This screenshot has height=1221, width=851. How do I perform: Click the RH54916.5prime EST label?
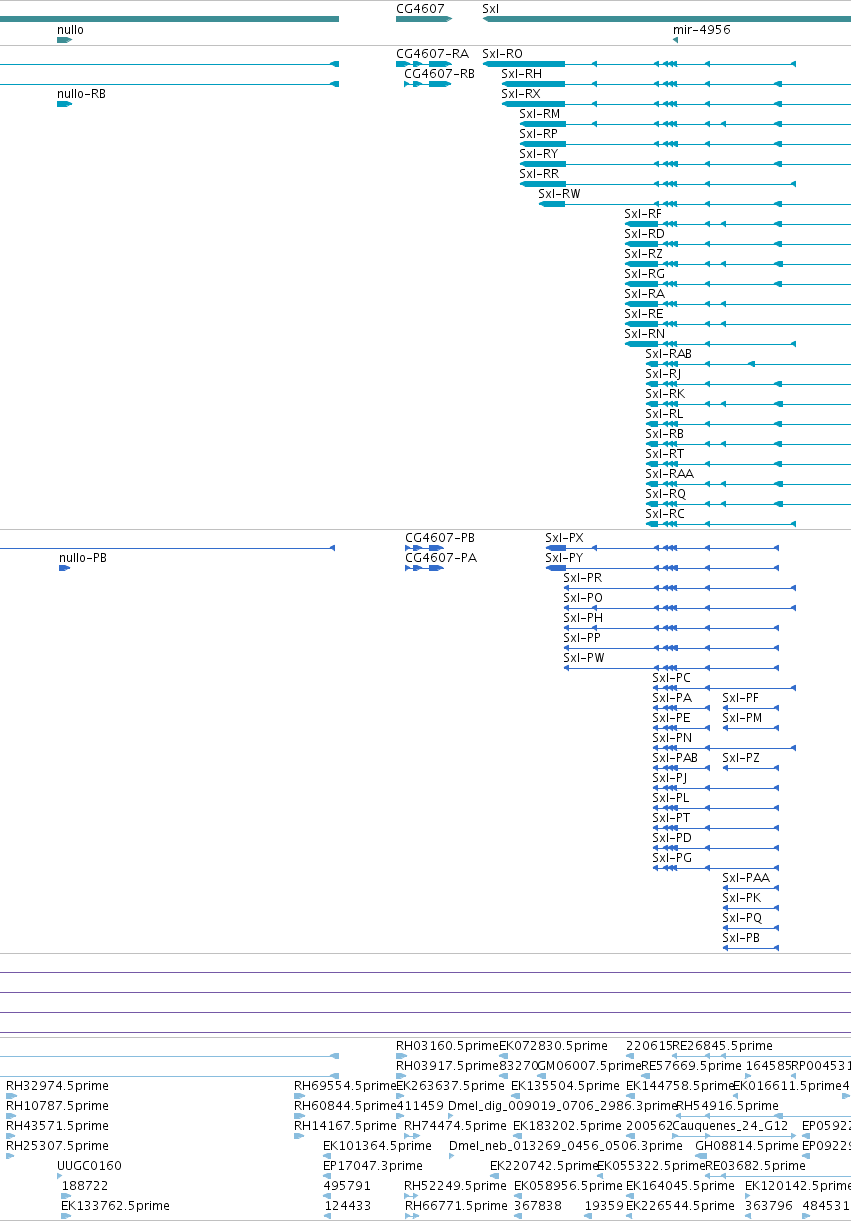[727, 1106]
